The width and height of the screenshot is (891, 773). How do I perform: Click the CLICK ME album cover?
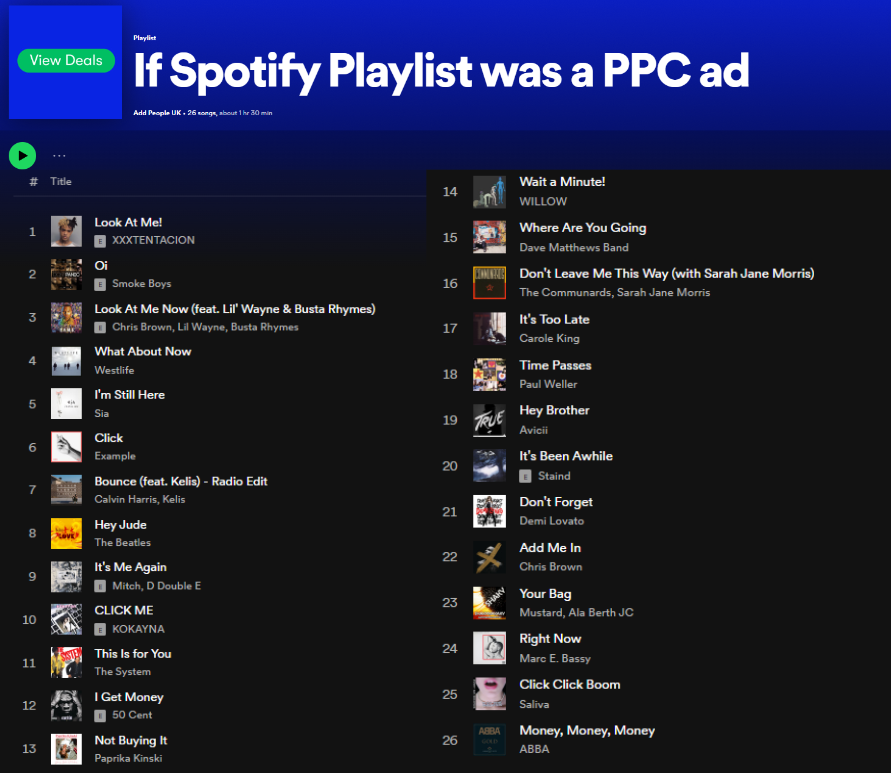pyautogui.click(x=66, y=620)
